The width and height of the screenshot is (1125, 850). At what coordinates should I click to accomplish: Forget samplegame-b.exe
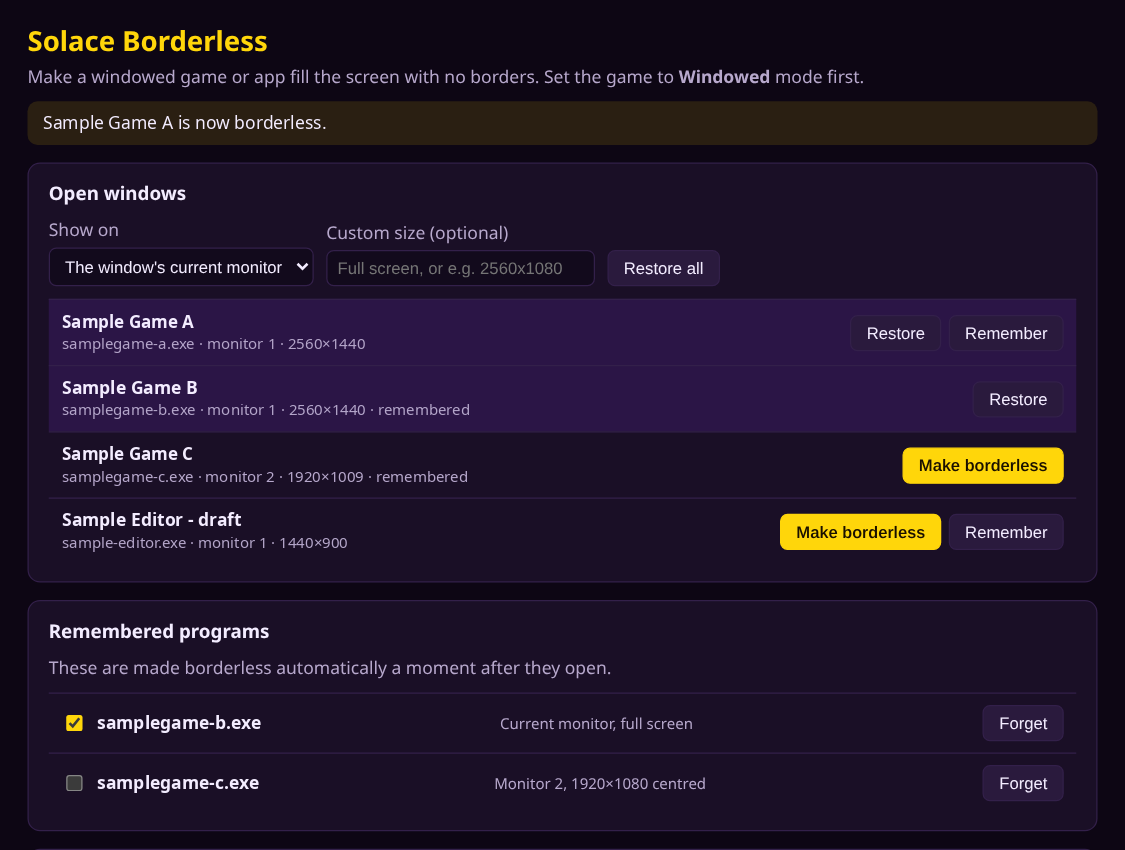[1023, 723]
